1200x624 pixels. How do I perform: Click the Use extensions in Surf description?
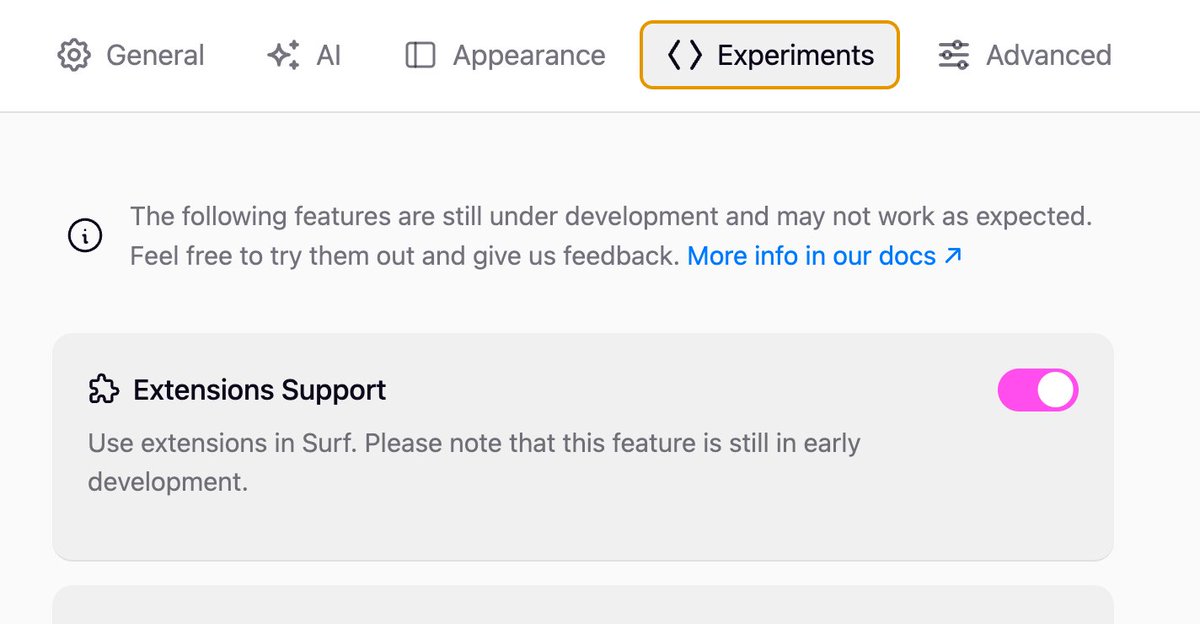474,462
